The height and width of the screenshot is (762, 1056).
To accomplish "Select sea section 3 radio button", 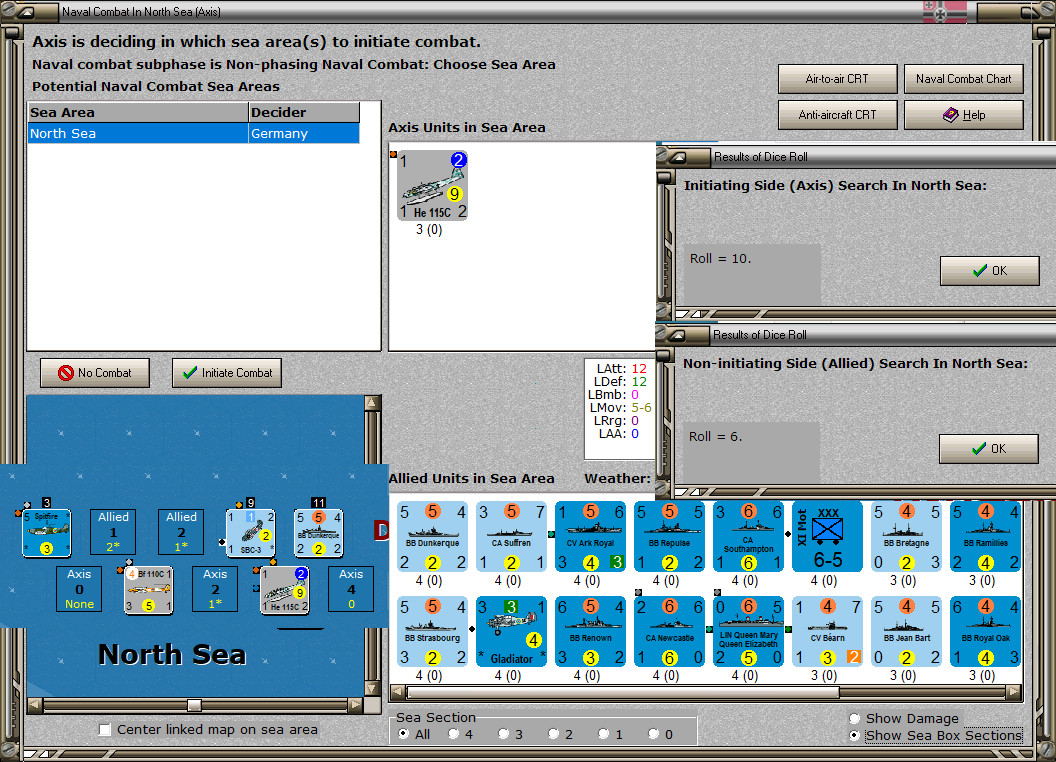I will (x=503, y=734).
